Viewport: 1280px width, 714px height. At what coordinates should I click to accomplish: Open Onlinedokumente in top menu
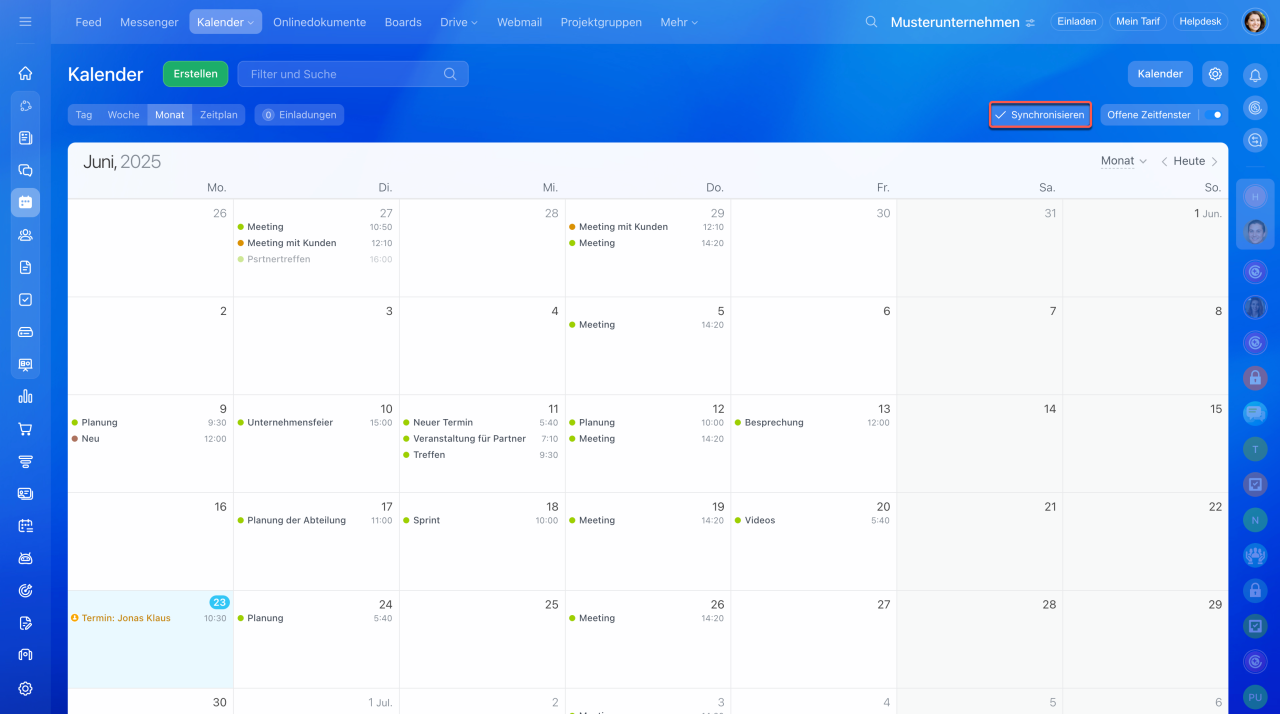pyautogui.click(x=319, y=22)
